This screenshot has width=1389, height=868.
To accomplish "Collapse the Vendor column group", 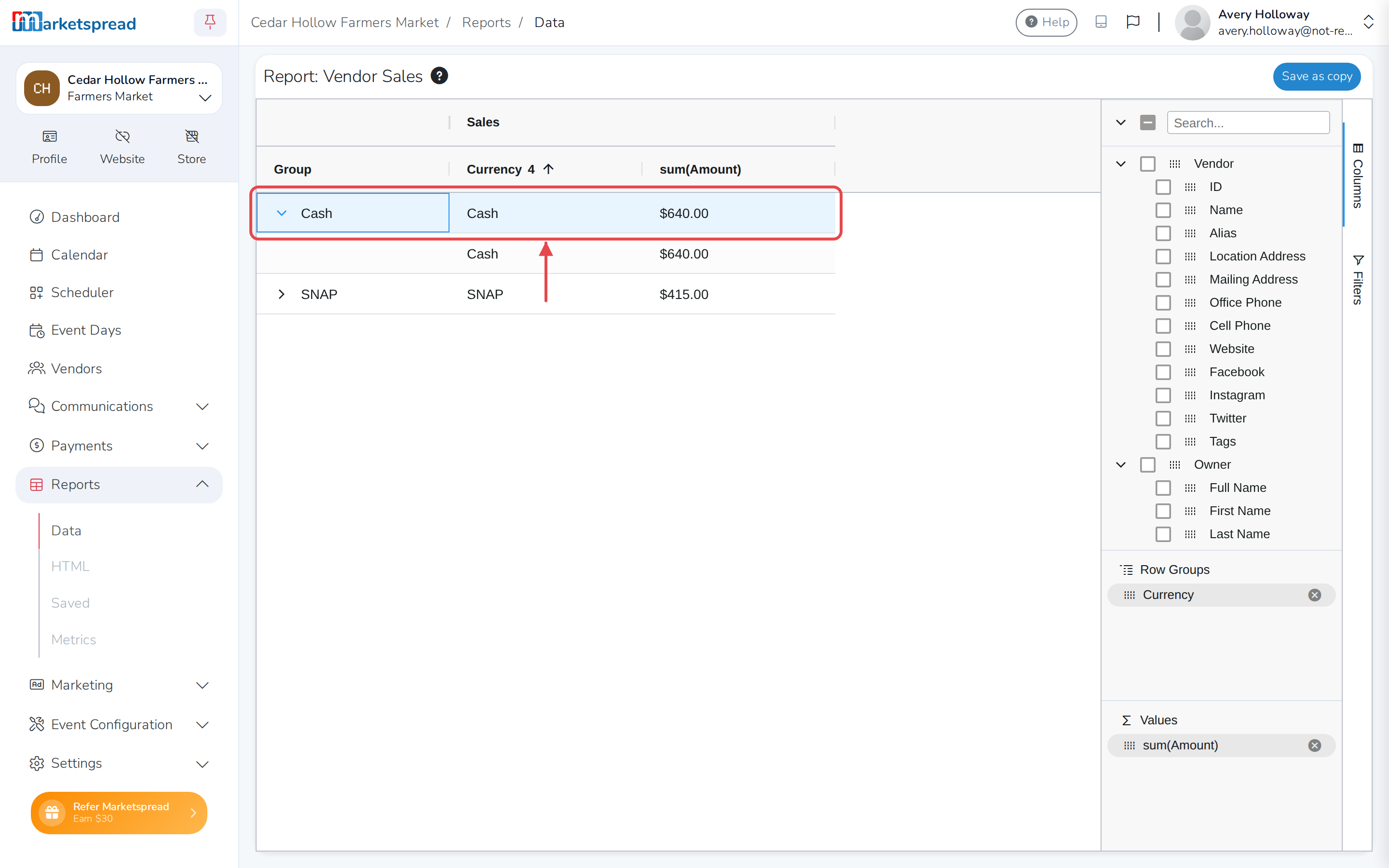I will 1120,163.
